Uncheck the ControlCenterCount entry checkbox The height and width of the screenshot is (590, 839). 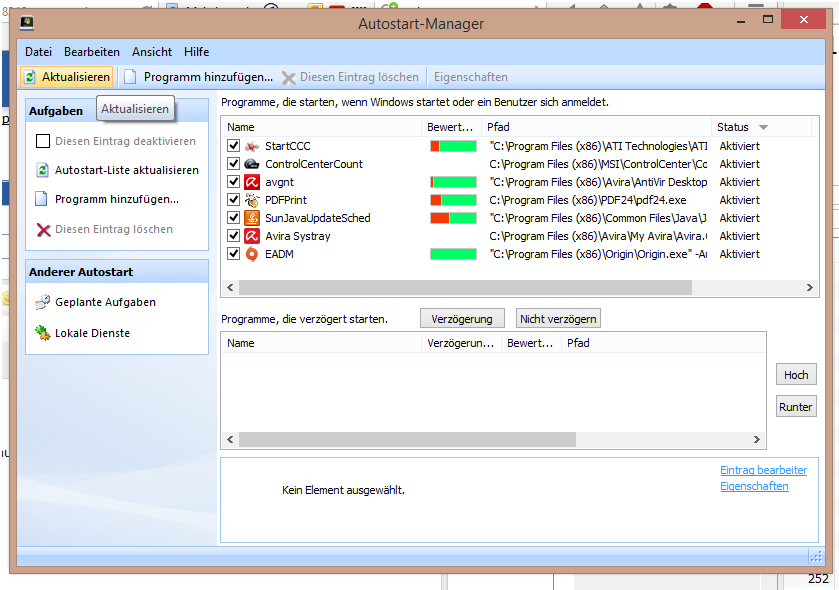(x=233, y=164)
